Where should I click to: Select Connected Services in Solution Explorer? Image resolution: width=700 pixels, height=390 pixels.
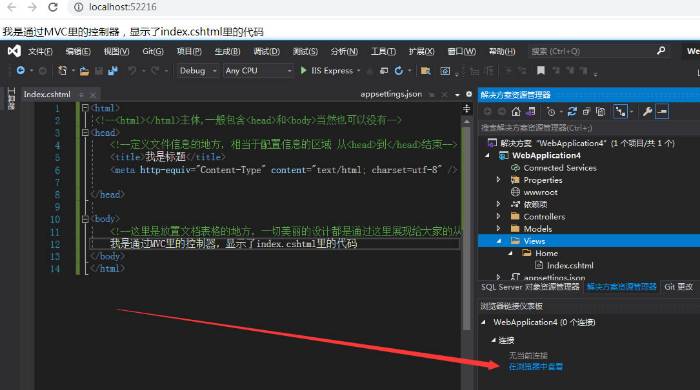(x=560, y=168)
